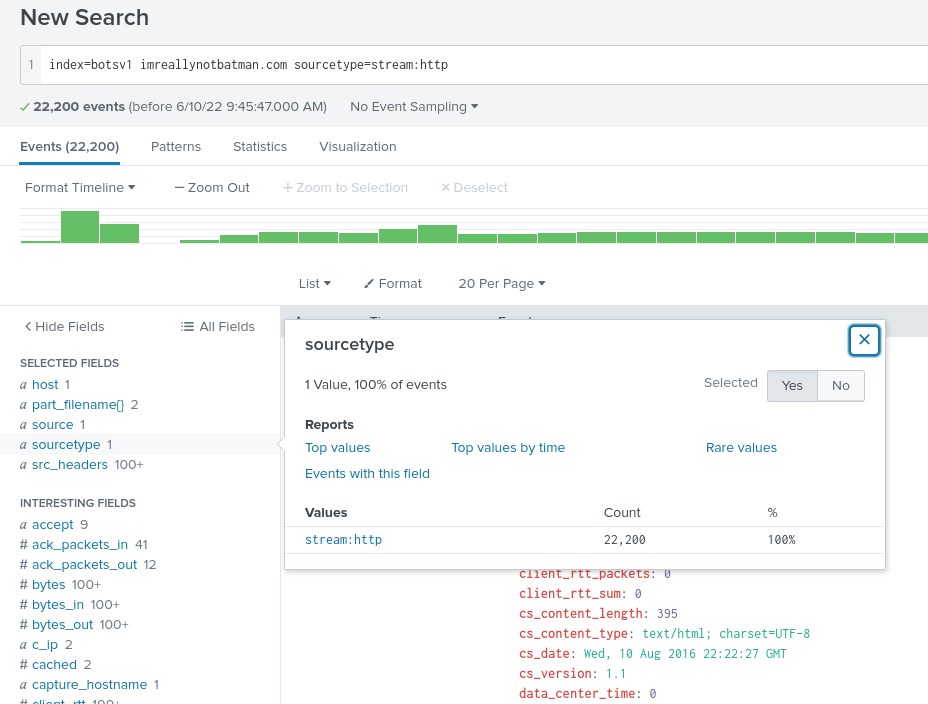The width and height of the screenshot is (928, 704).
Task: Click the cs_content_type value text/html; charset=UTF-8
Action: [x=726, y=634]
